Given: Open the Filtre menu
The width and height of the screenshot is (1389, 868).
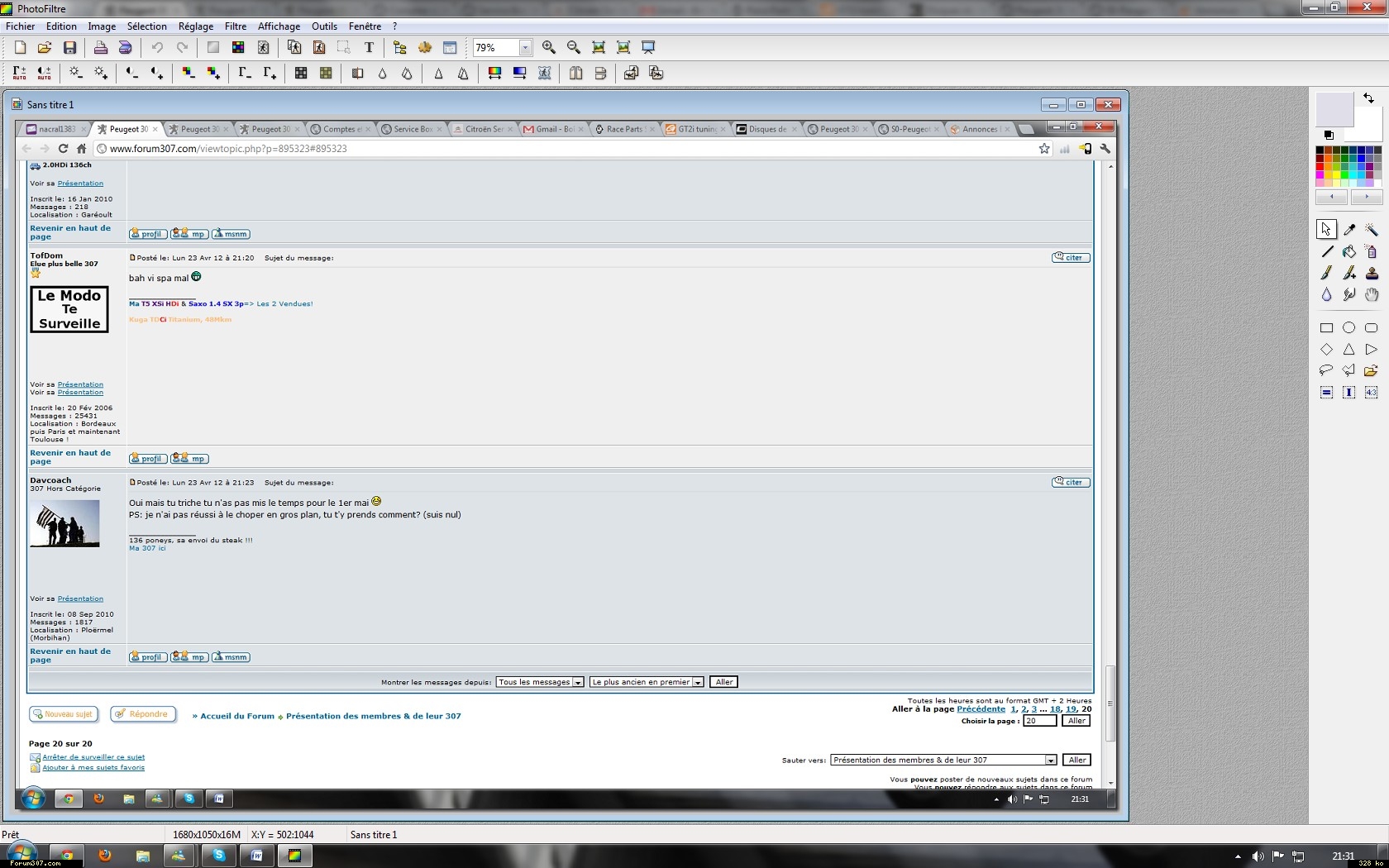Looking at the screenshot, I should coord(236,26).
